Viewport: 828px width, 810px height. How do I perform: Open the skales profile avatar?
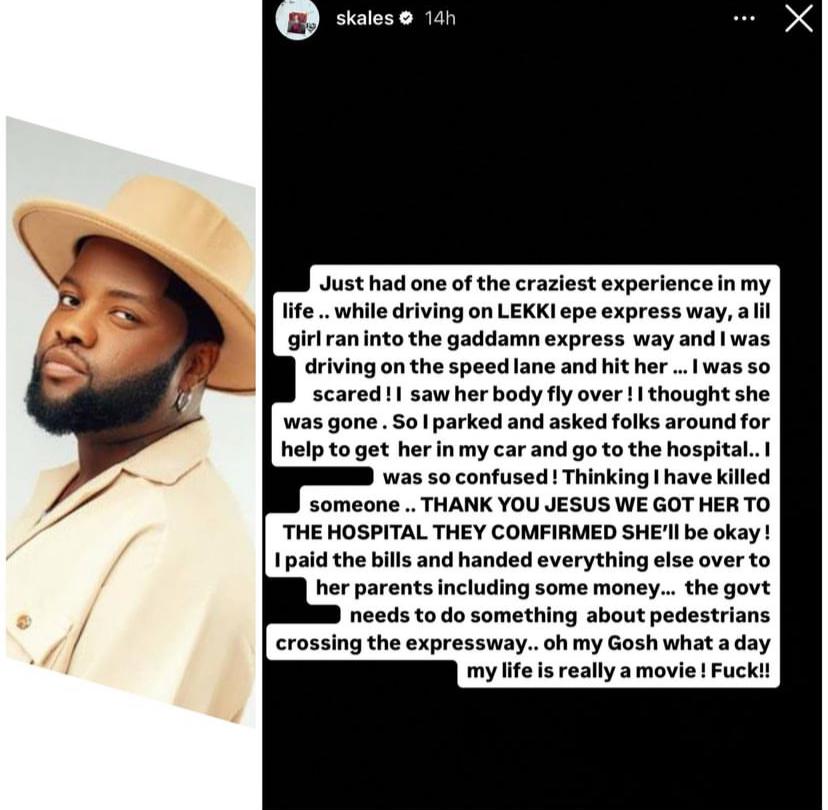pos(297,20)
